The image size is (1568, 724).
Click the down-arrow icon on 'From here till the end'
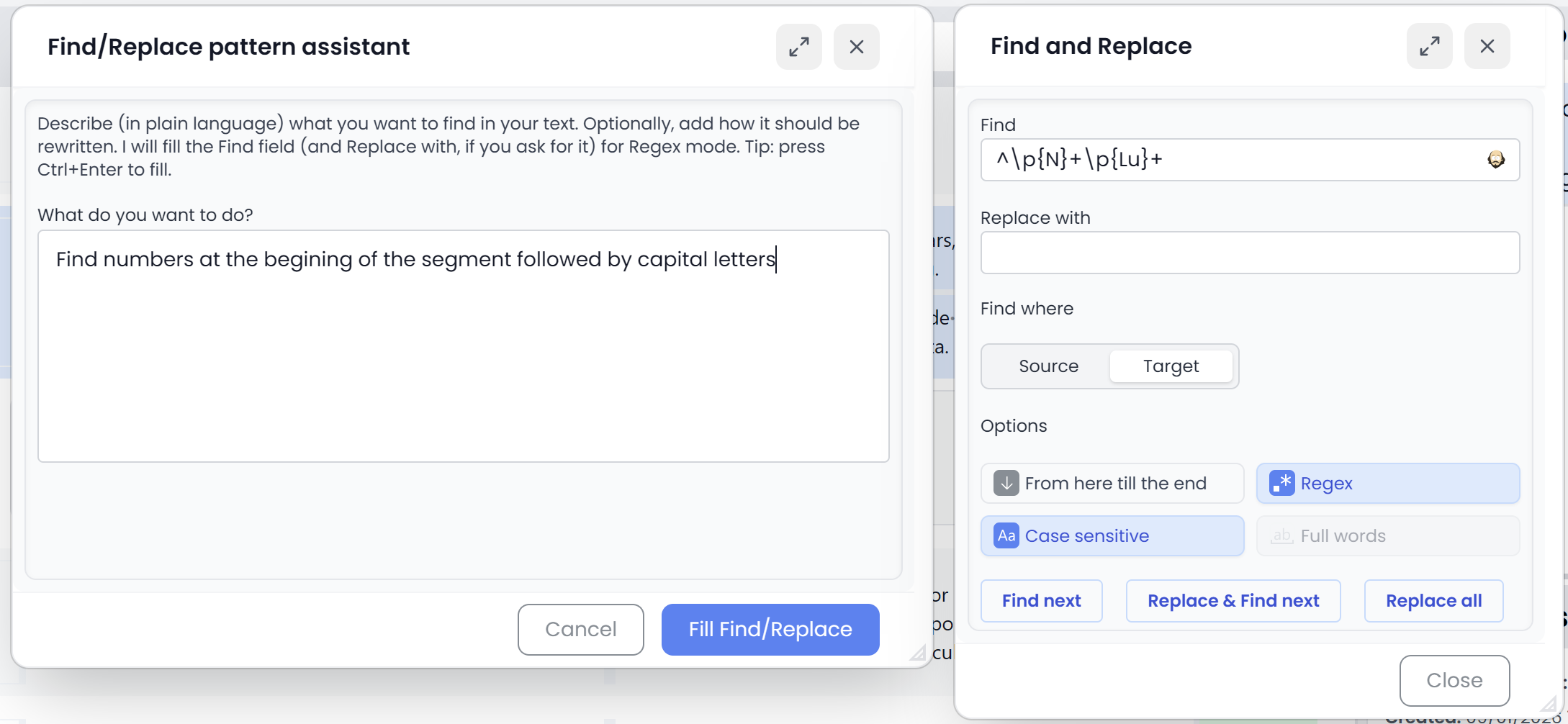point(1006,483)
